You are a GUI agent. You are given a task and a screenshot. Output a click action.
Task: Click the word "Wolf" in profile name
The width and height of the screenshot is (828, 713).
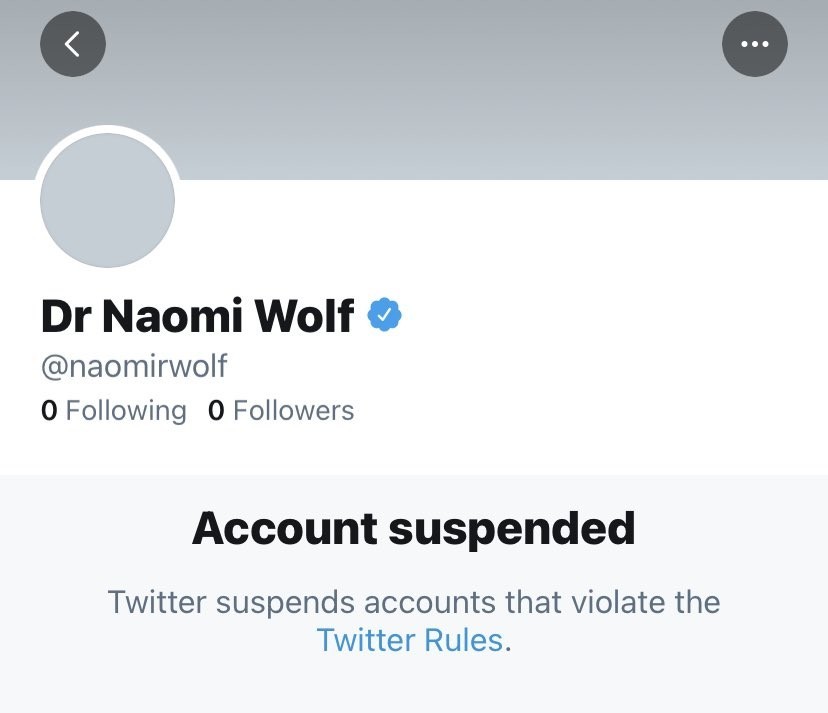304,316
